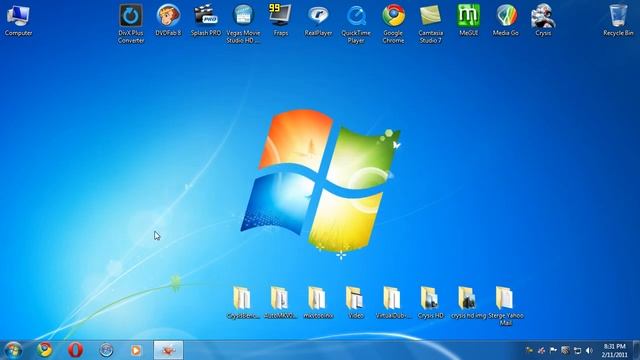This screenshot has height=360, width=640.
Task: Select the Vegas Movie Studio HD shortcut
Action: point(243,24)
